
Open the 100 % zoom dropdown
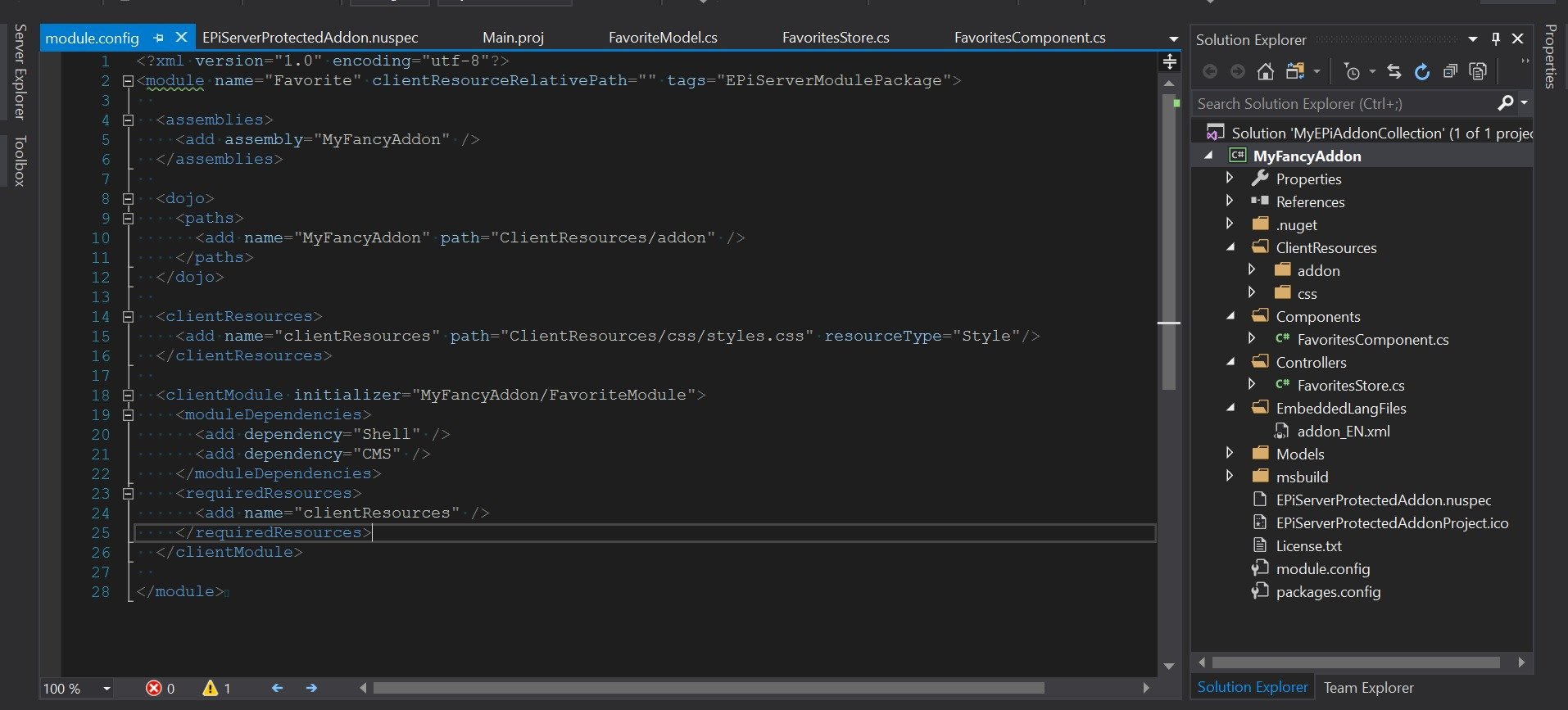(x=106, y=689)
